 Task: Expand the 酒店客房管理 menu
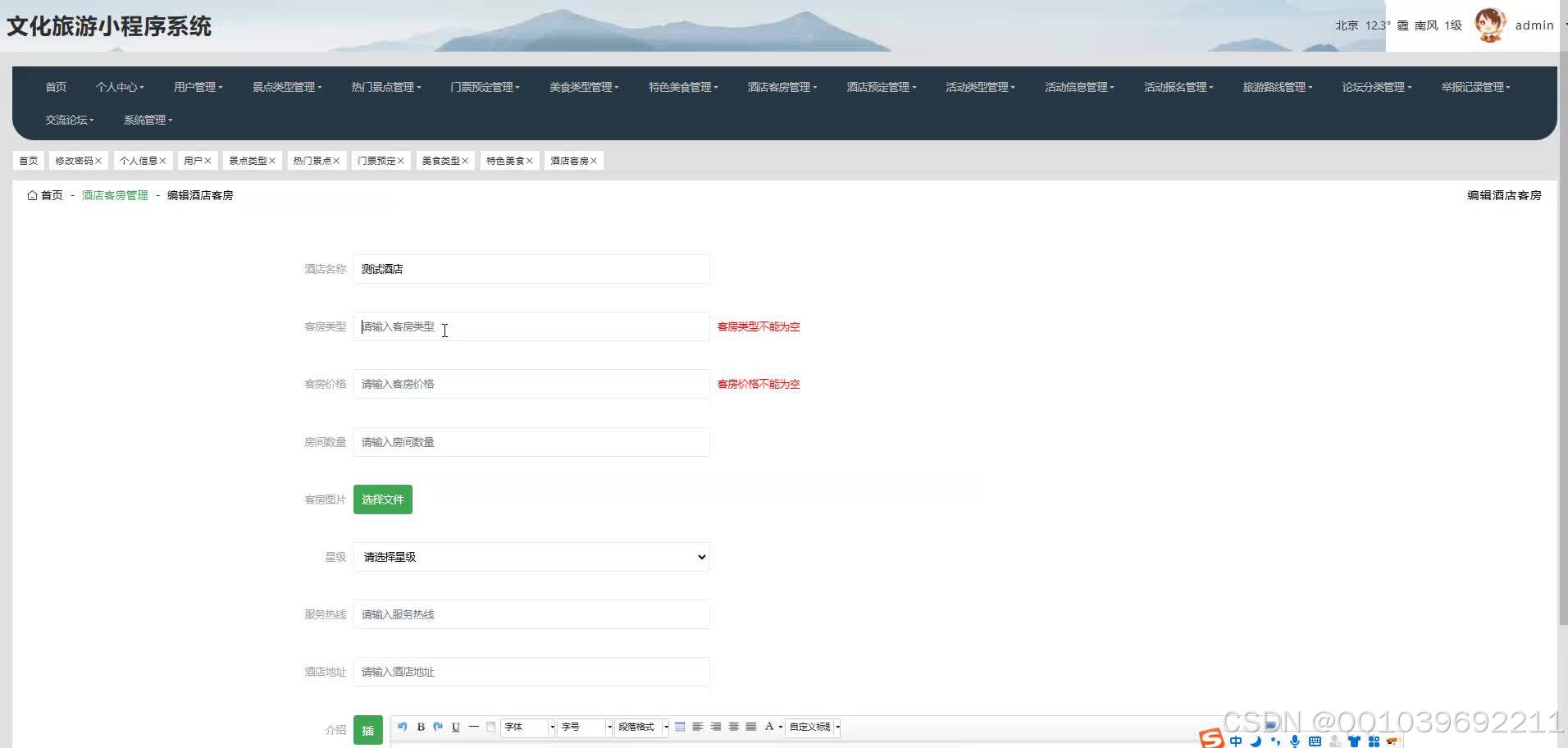pyautogui.click(x=782, y=87)
